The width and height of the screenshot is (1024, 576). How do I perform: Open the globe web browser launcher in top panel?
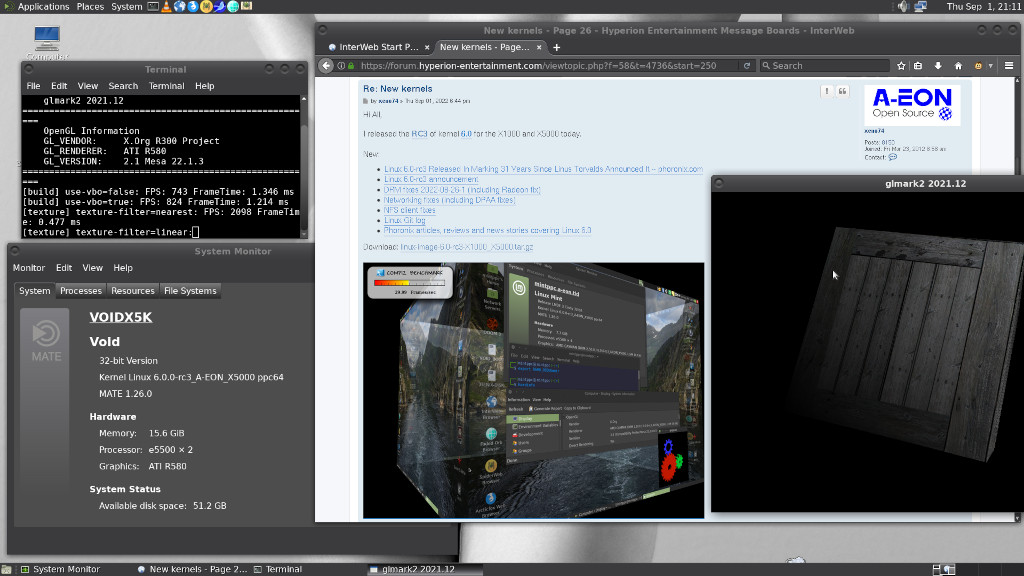point(180,7)
